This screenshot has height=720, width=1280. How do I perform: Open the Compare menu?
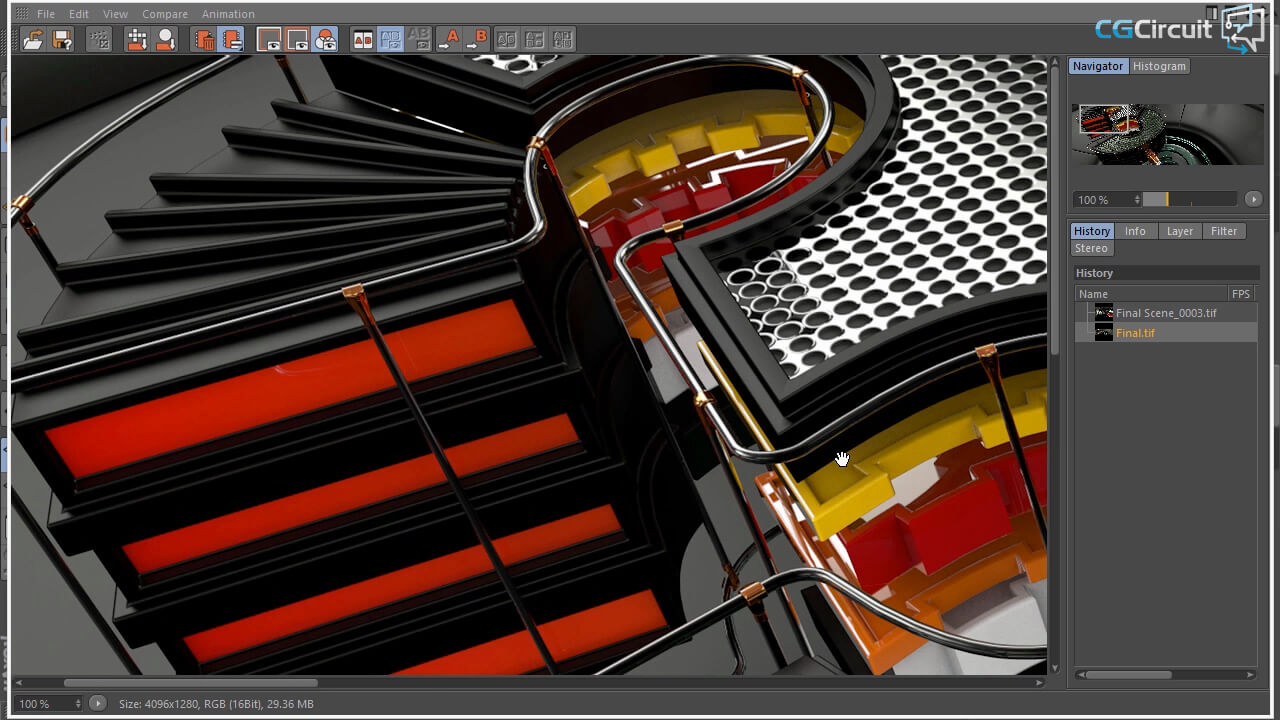(164, 14)
